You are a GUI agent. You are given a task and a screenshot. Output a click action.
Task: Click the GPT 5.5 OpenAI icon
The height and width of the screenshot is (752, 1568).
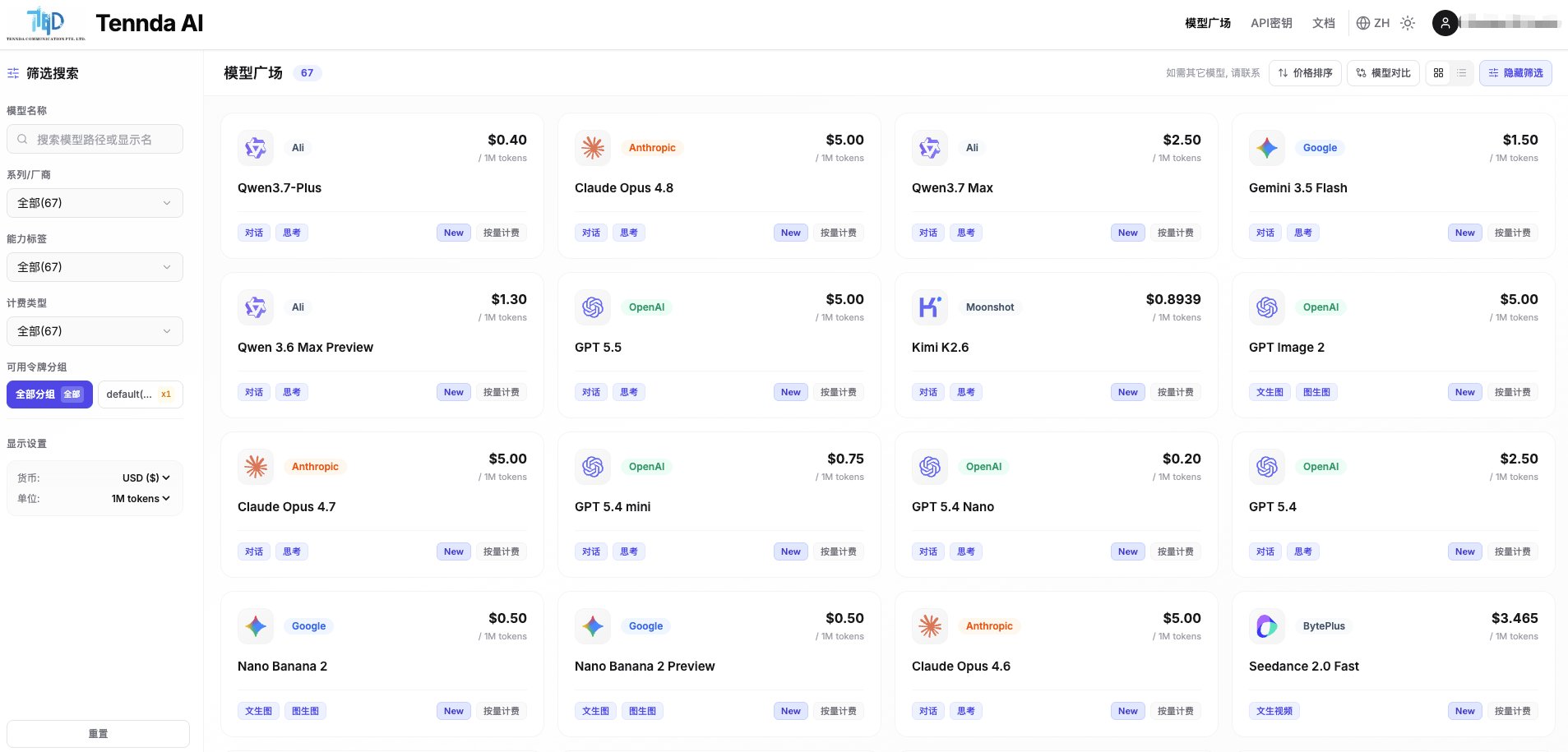tap(593, 307)
